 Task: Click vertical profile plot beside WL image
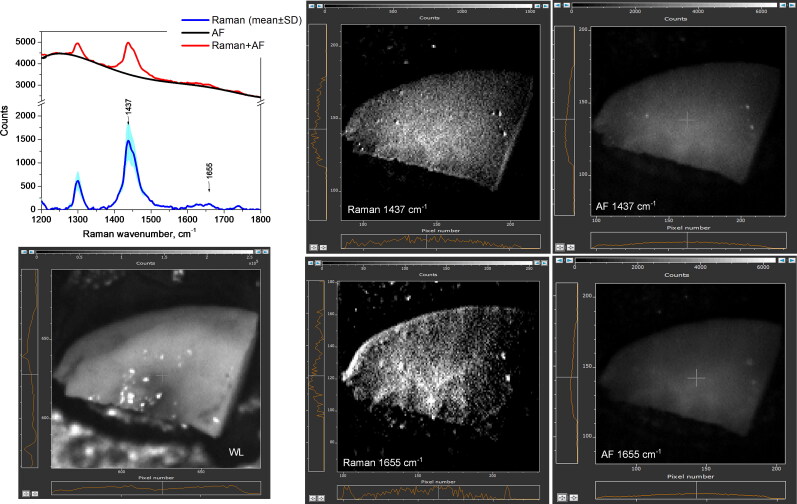pos(29,368)
